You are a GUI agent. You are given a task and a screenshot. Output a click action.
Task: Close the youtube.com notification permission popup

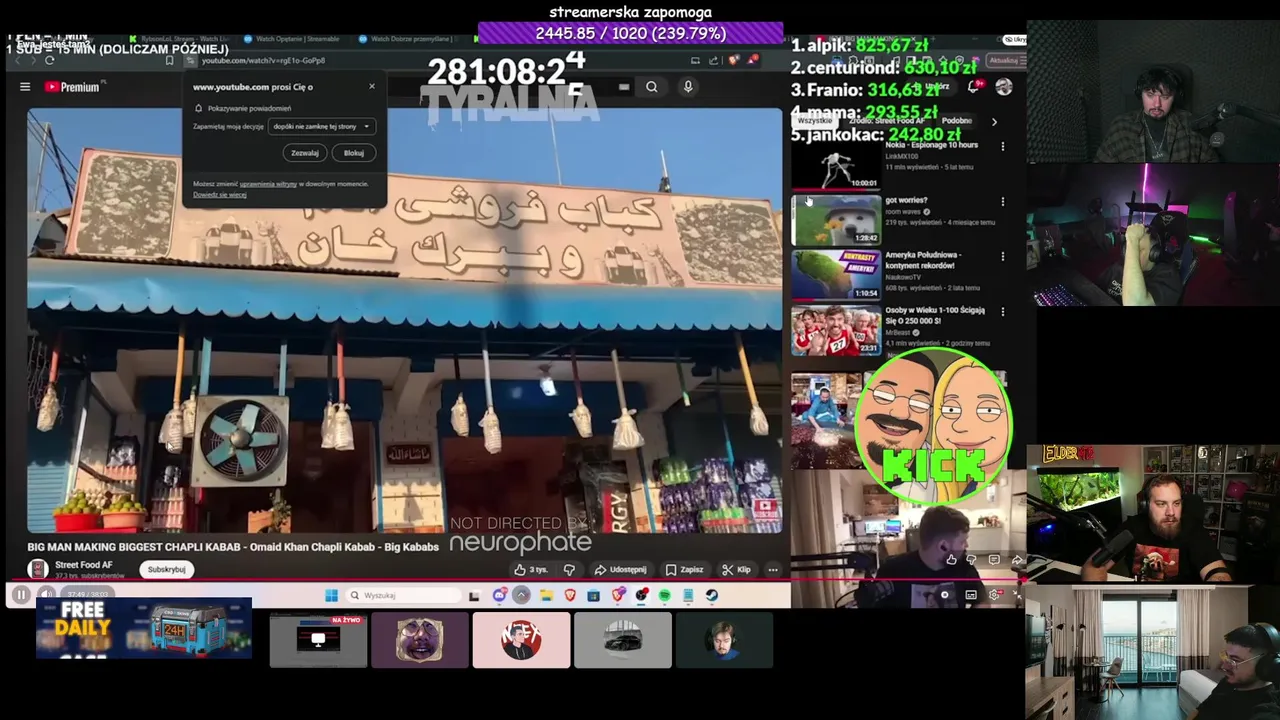coord(372,86)
